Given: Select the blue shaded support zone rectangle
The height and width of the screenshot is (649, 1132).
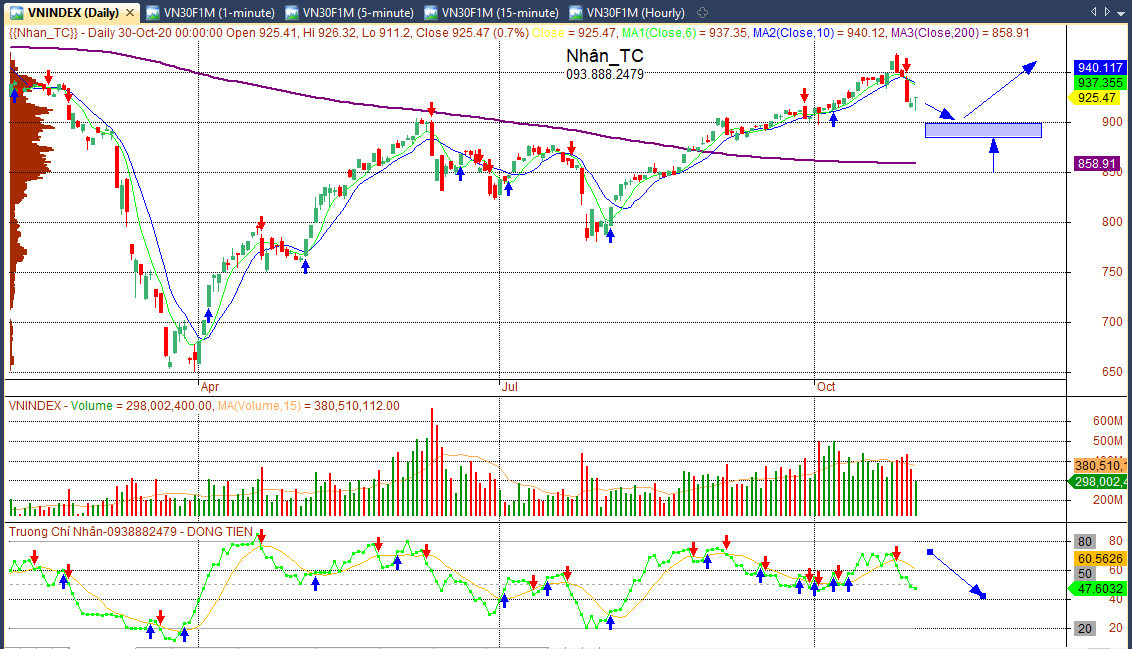Looking at the screenshot, I should pos(983,130).
